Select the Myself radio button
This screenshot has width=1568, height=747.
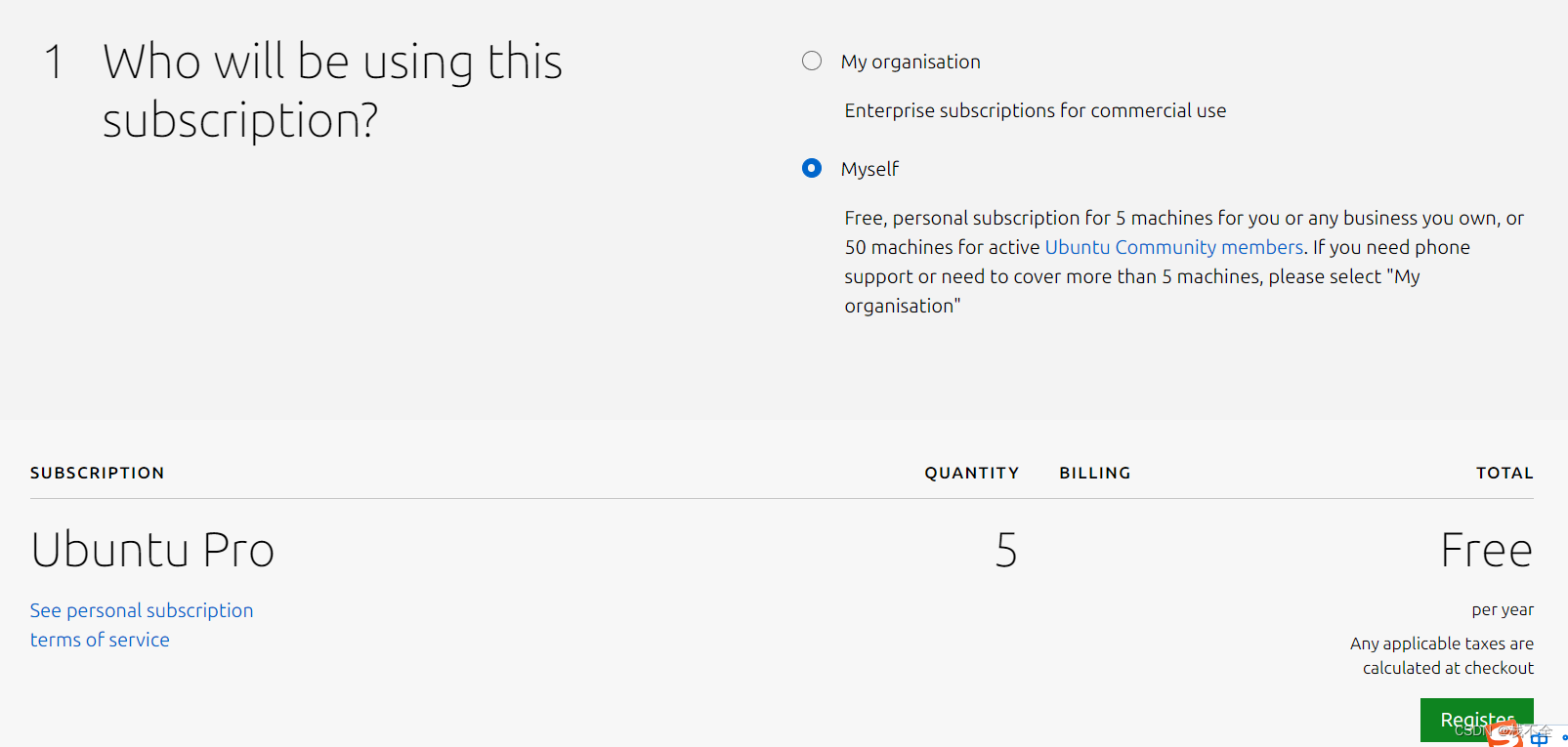(812, 169)
